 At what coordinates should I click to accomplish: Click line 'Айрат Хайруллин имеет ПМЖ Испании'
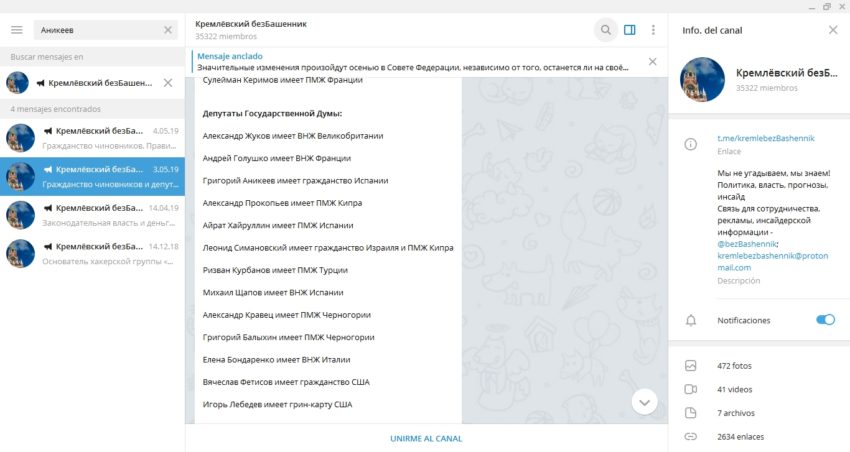pyautogui.click(x=278, y=225)
